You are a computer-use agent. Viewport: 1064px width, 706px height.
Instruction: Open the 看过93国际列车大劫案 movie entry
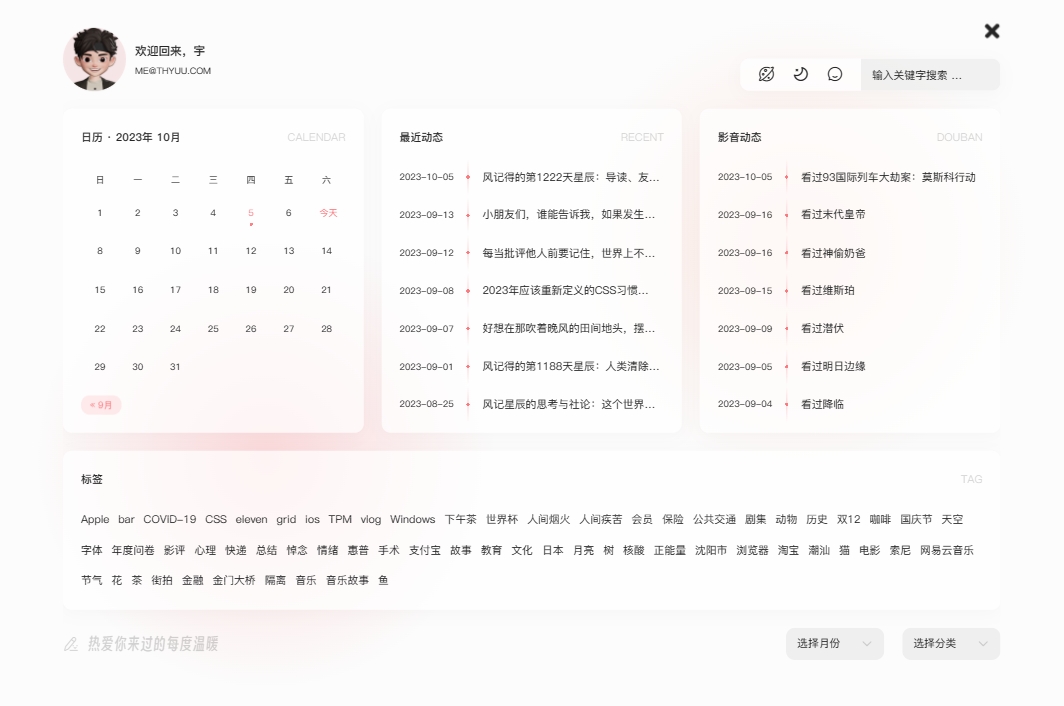tap(887, 177)
